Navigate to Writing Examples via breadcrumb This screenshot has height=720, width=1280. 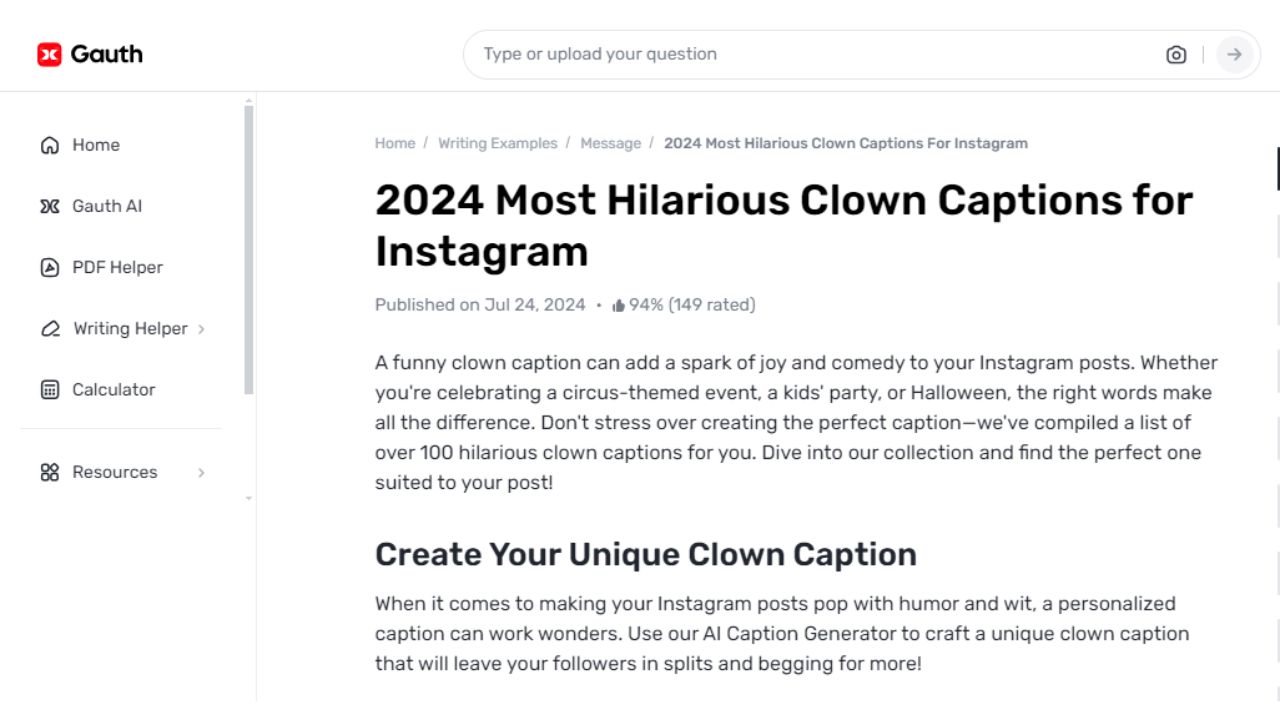pyautogui.click(x=498, y=143)
